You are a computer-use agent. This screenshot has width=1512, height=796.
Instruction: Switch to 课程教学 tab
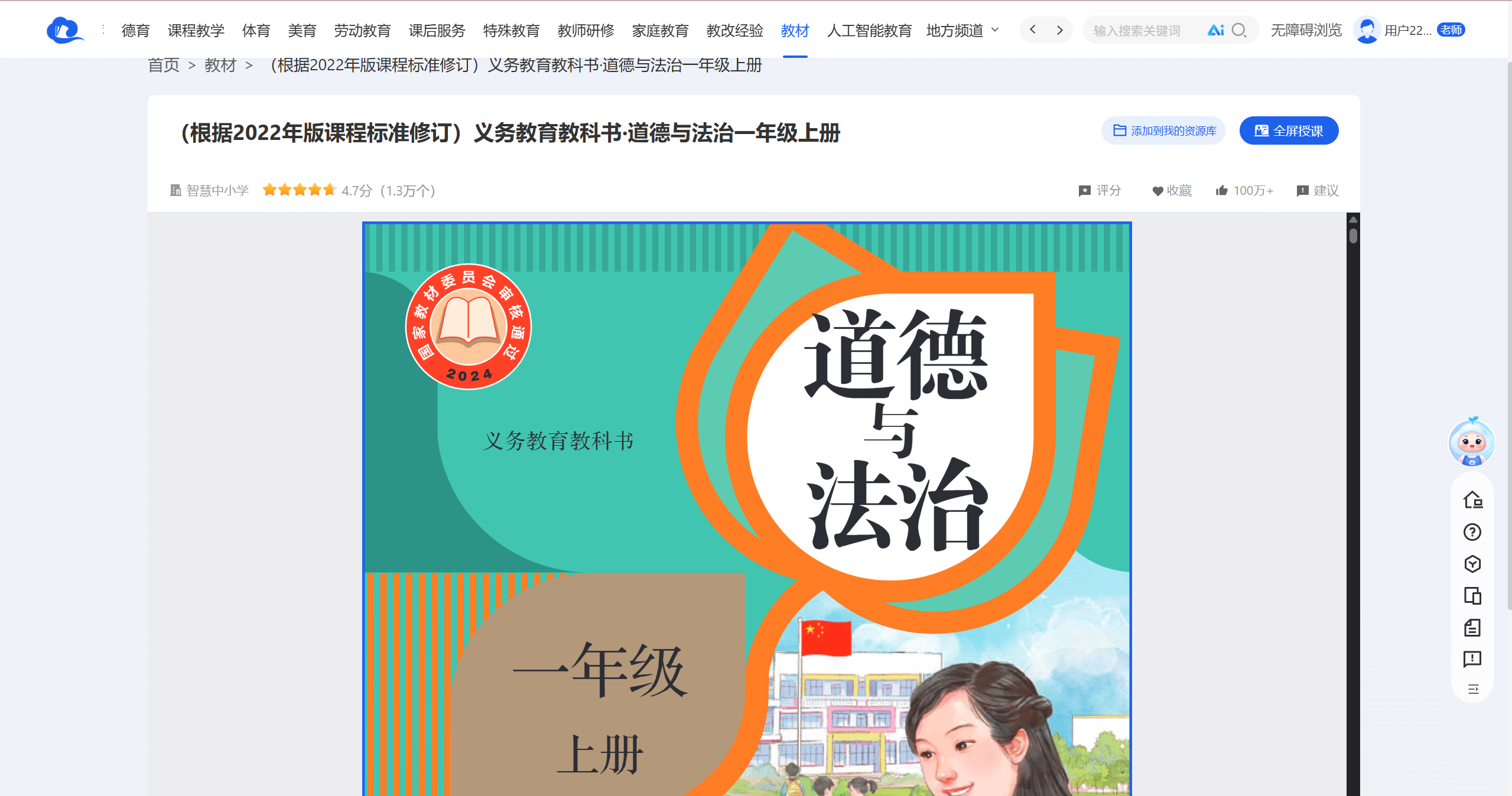(196, 30)
